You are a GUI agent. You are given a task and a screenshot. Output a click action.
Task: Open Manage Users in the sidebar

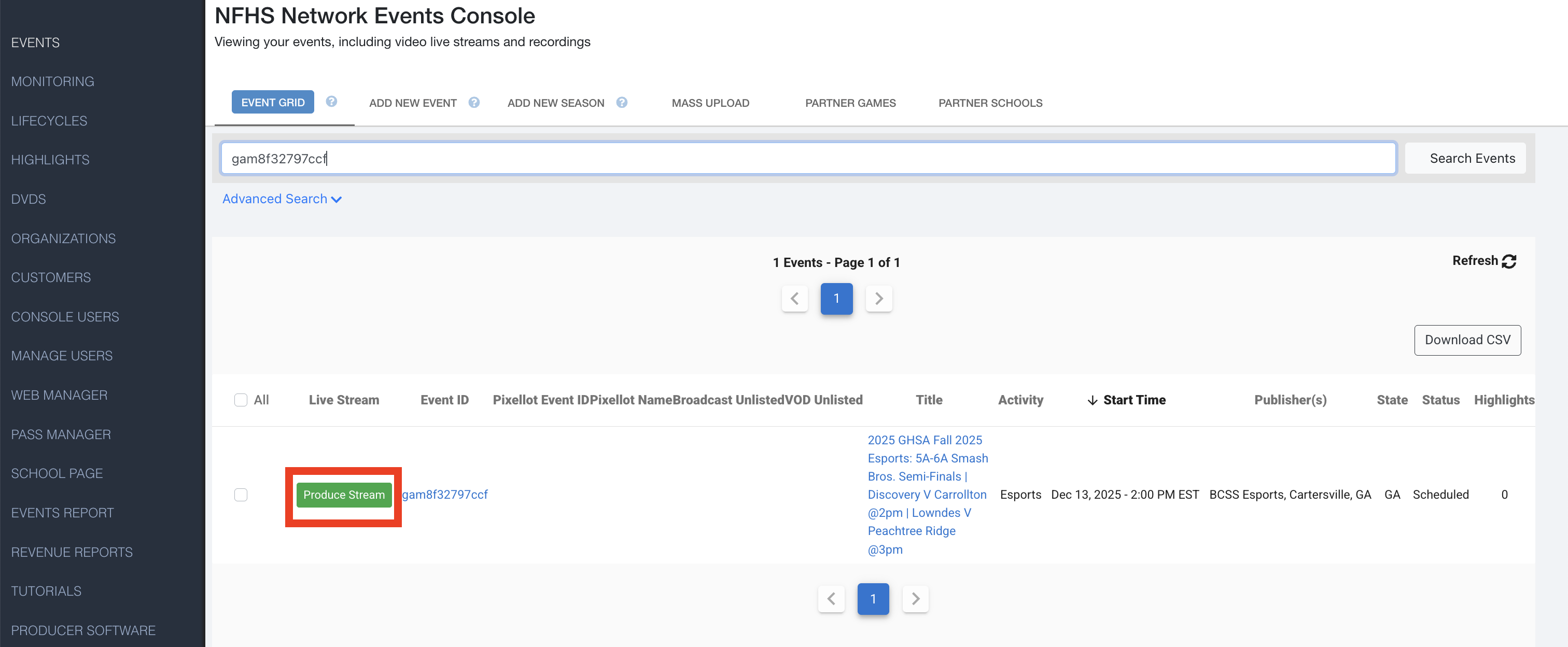(x=62, y=356)
